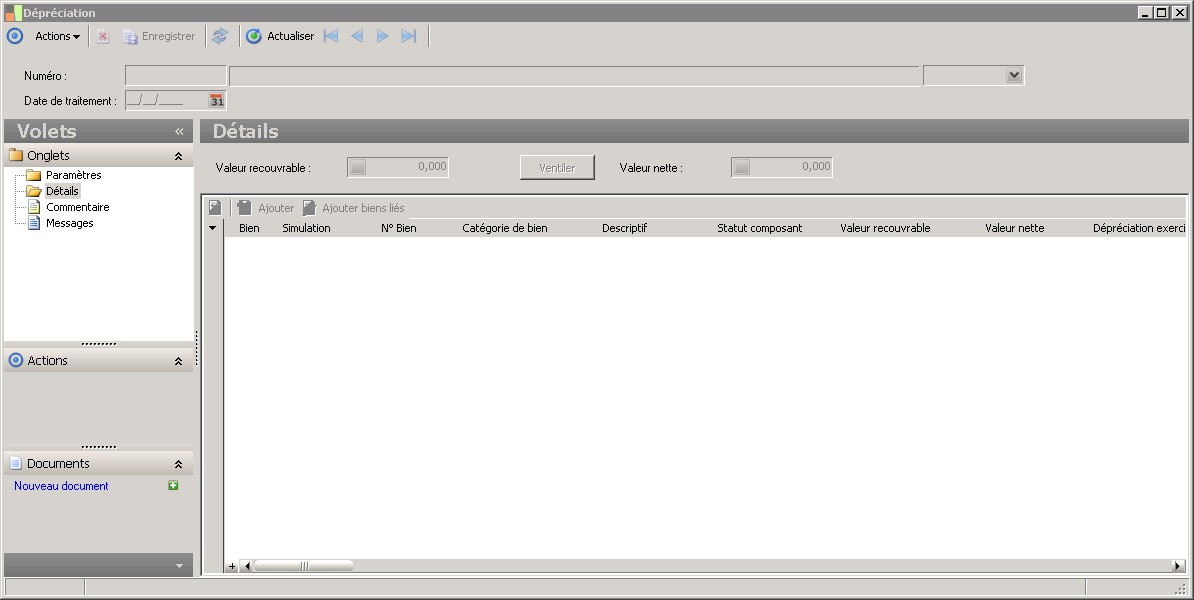Click the horizontal scrollbar right arrow

pos(1178,566)
